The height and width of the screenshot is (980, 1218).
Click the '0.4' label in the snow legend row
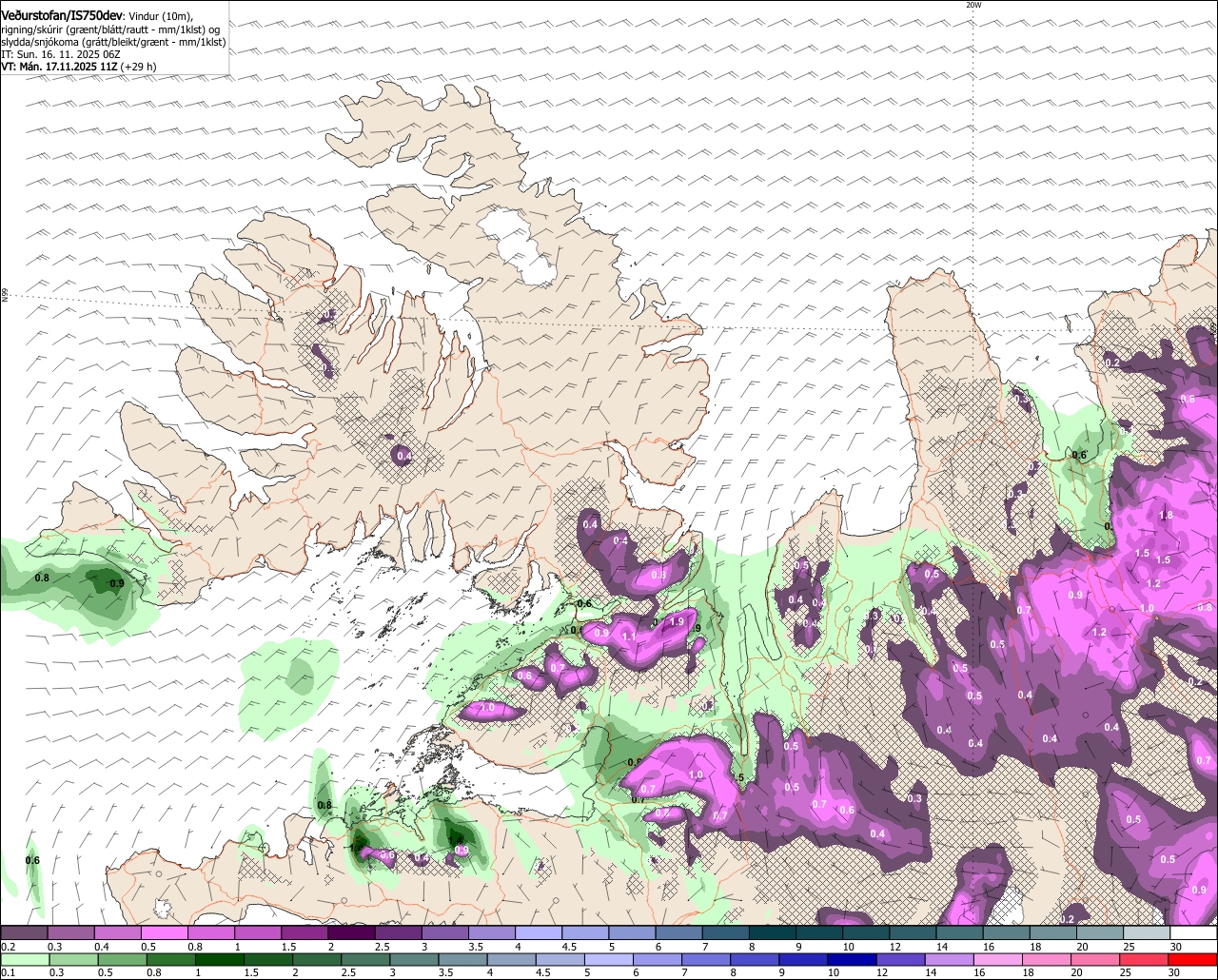(x=101, y=947)
